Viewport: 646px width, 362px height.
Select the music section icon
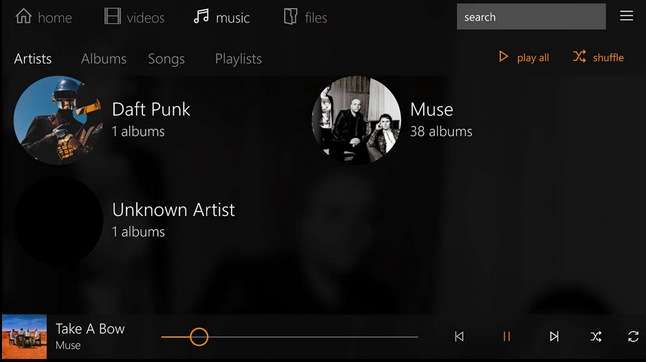201,17
